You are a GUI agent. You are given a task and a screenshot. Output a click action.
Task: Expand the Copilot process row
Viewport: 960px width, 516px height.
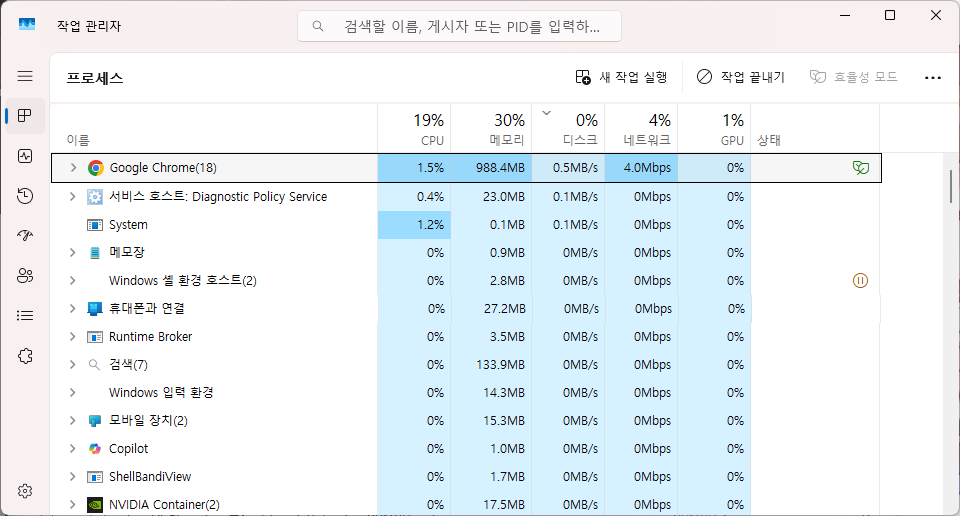coord(72,449)
